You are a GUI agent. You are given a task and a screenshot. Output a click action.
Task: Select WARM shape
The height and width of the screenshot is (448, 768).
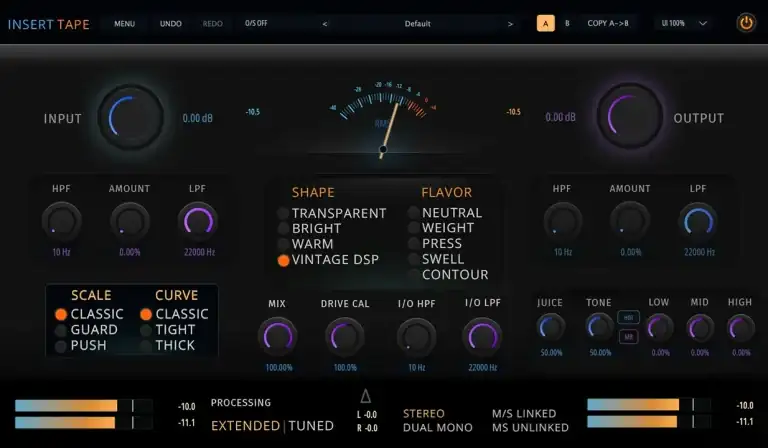click(x=306, y=244)
